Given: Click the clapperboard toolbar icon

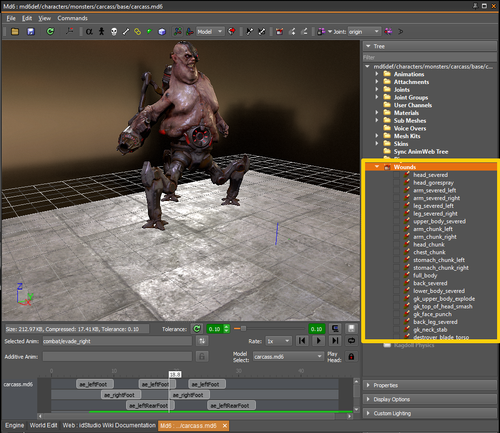Looking at the screenshot, I should (x=279, y=32).
